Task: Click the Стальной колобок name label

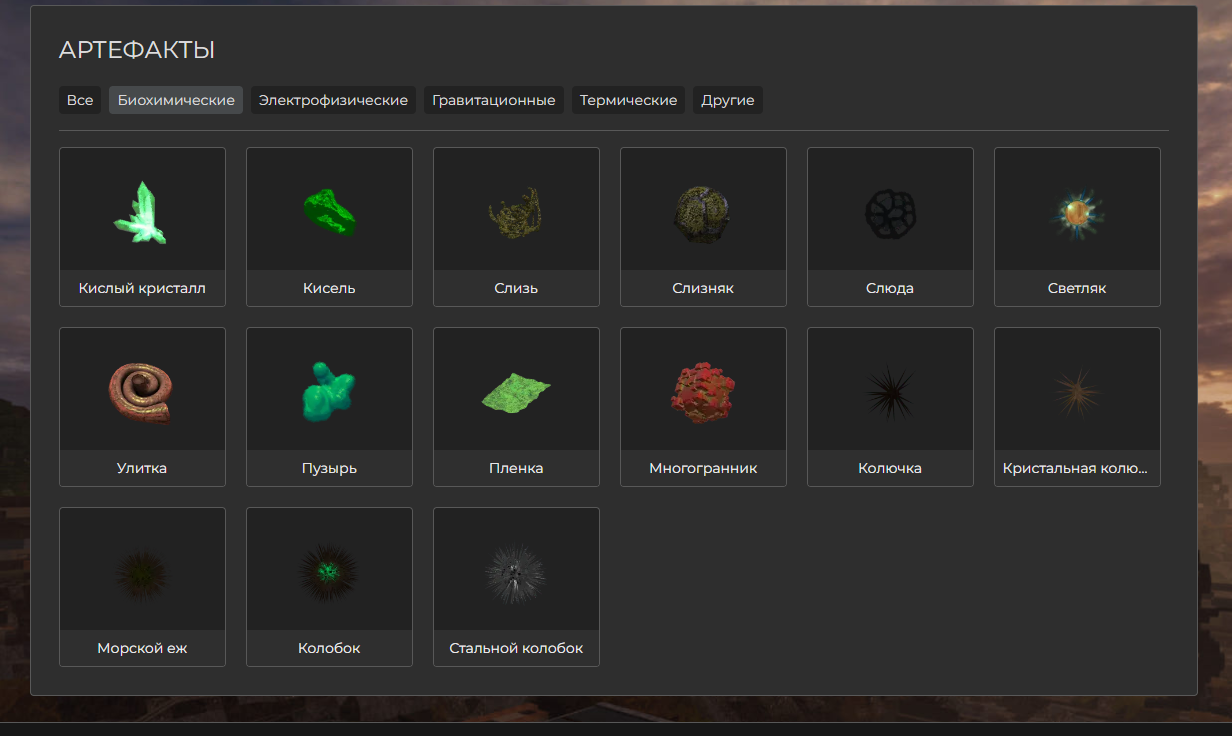Action: pyautogui.click(x=516, y=648)
